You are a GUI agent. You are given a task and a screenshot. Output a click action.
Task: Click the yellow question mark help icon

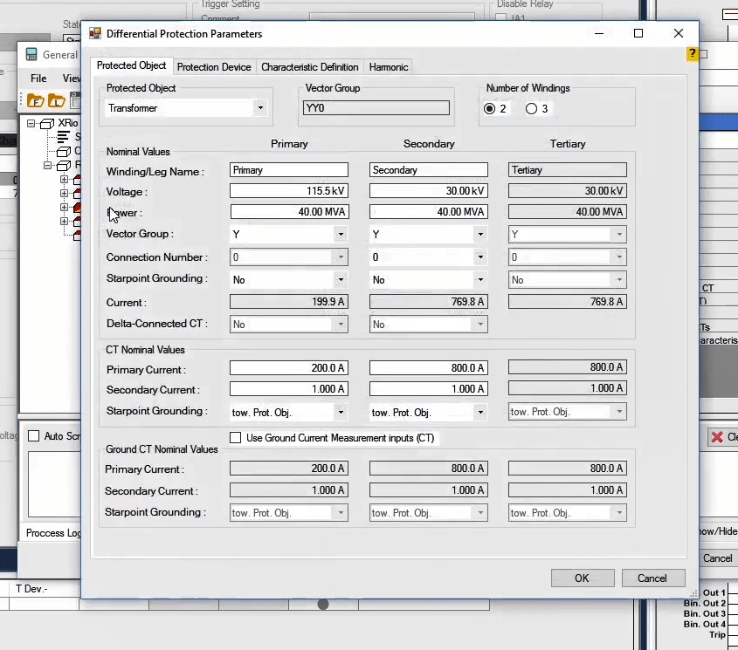(x=692, y=53)
